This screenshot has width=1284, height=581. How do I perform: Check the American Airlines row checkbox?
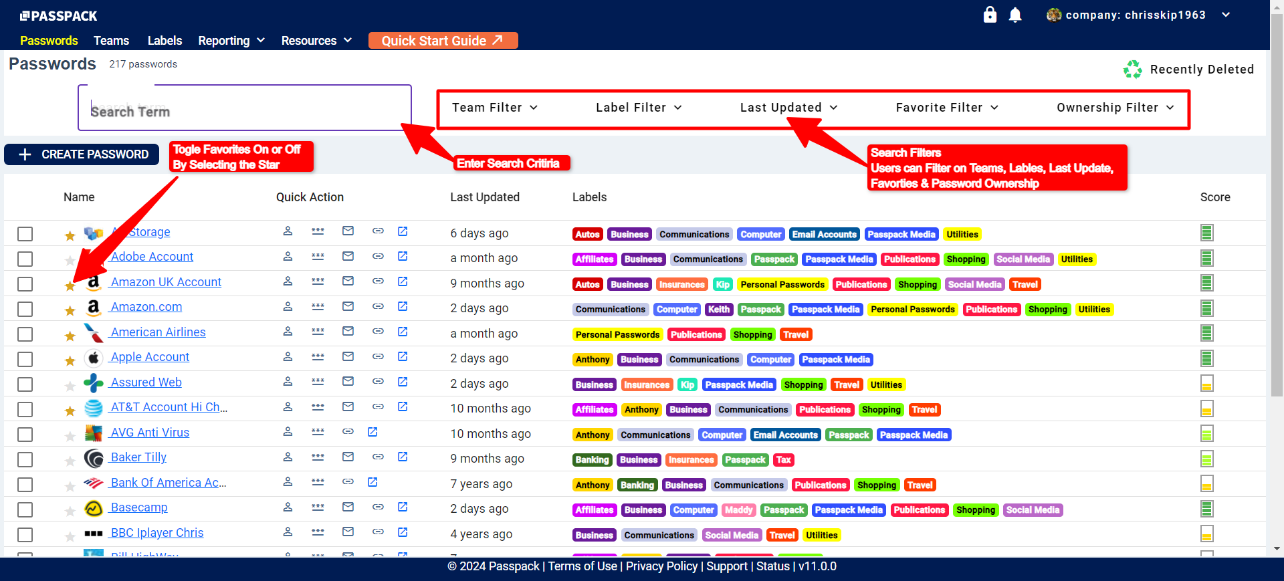point(25,334)
